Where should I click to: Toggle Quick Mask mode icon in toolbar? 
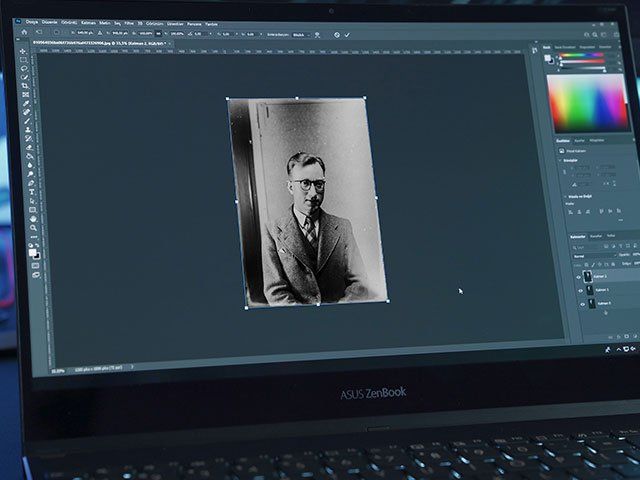(x=35, y=266)
